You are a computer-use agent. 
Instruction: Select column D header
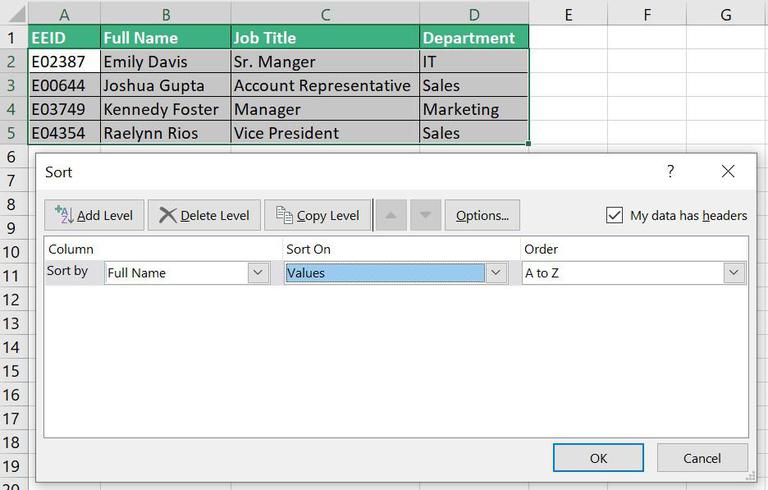tap(474, 14)
